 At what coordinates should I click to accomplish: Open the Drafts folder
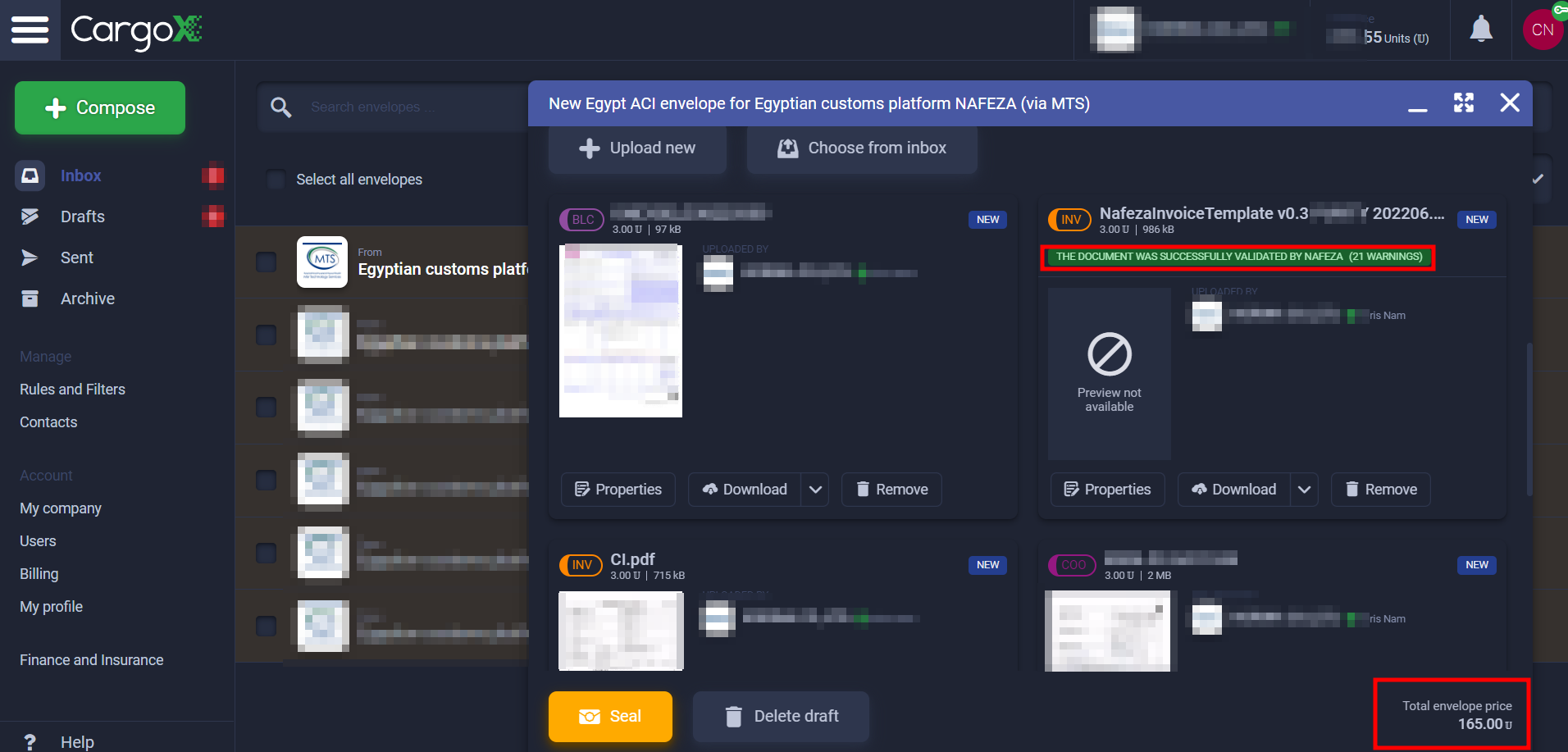point(83,216)
